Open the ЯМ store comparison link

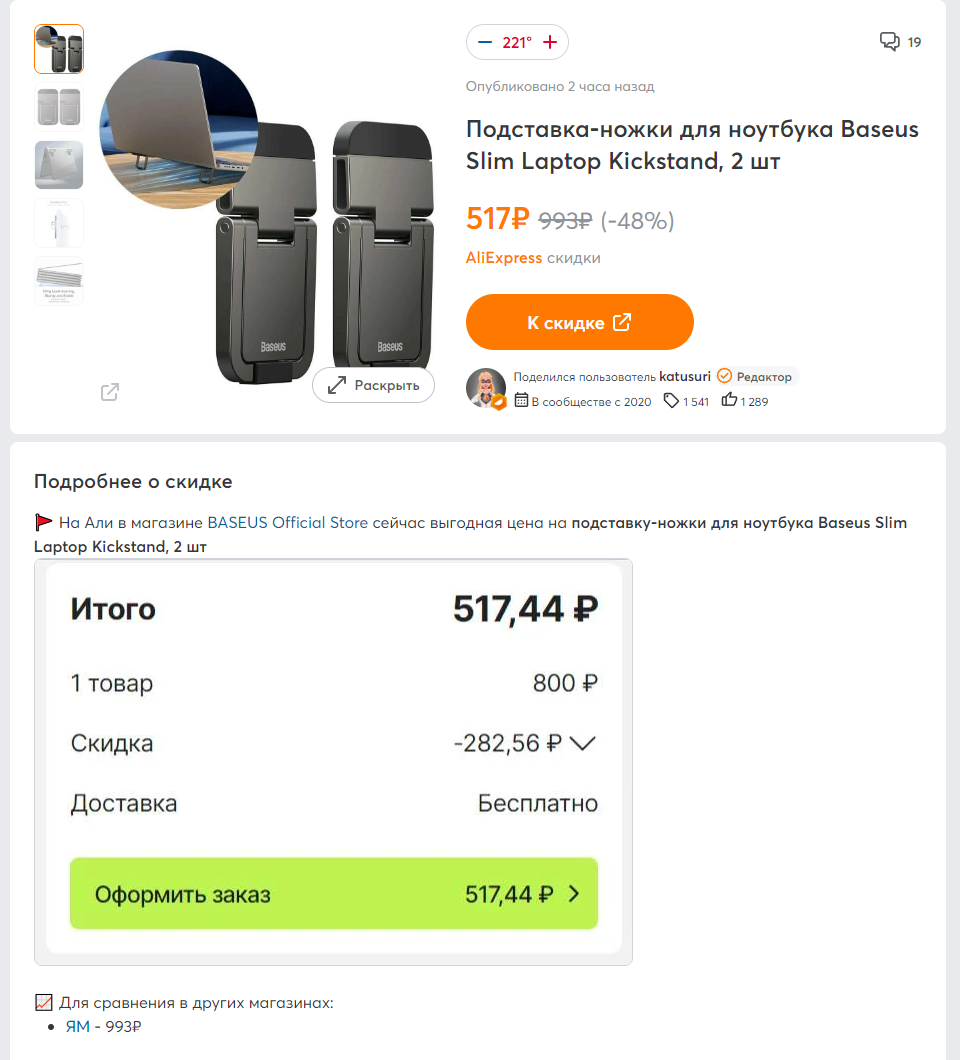78,1026
